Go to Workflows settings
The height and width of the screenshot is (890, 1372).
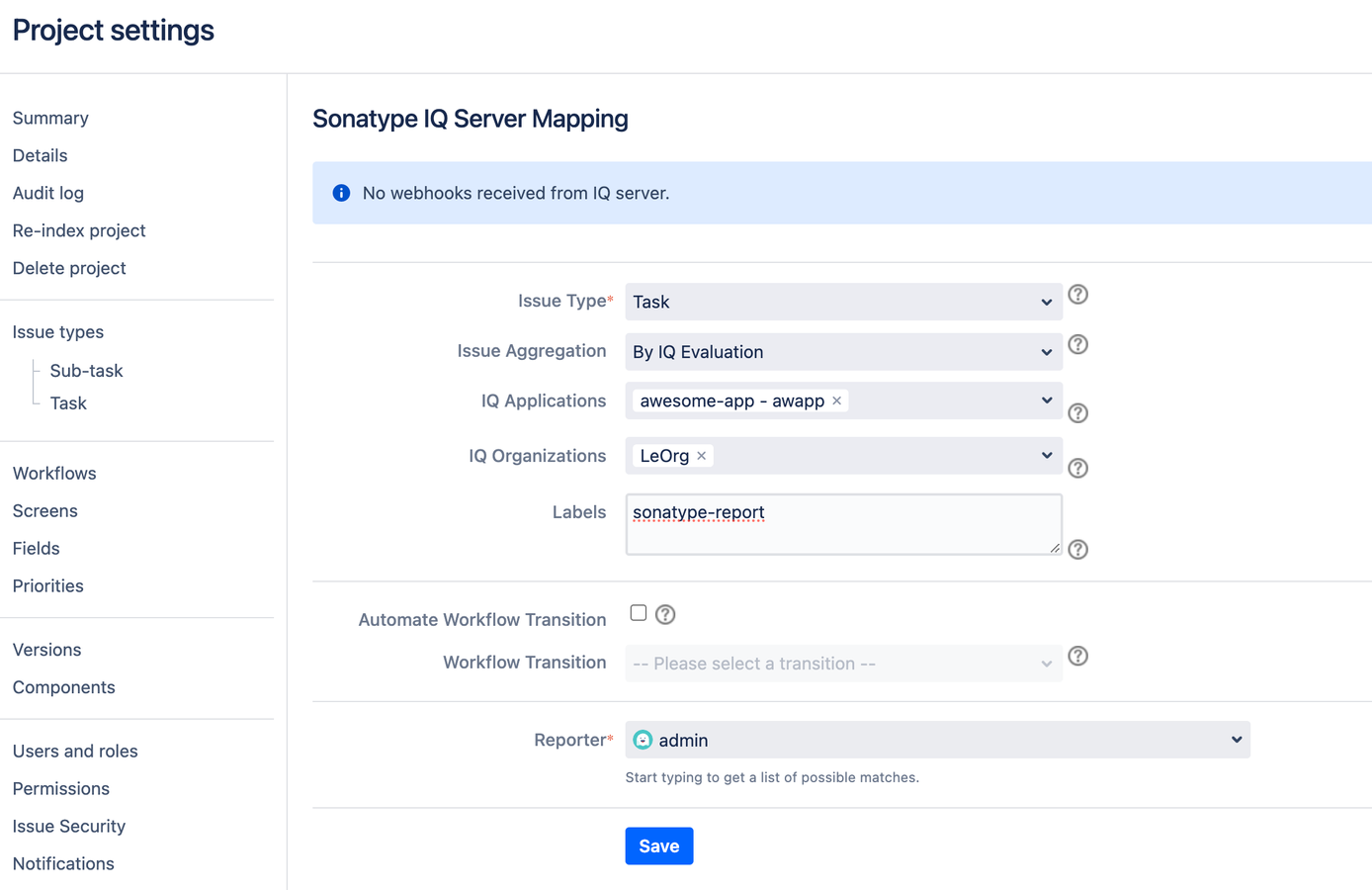(54, 474)
